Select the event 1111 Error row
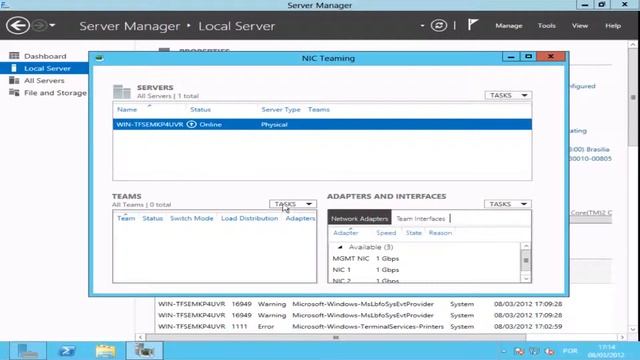The height and width of the screenshot is (360, 640). click(360, 327)
